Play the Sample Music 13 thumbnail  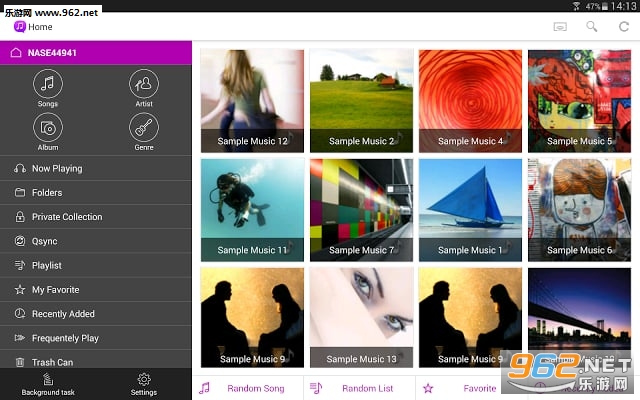click(x=361, y=318)
